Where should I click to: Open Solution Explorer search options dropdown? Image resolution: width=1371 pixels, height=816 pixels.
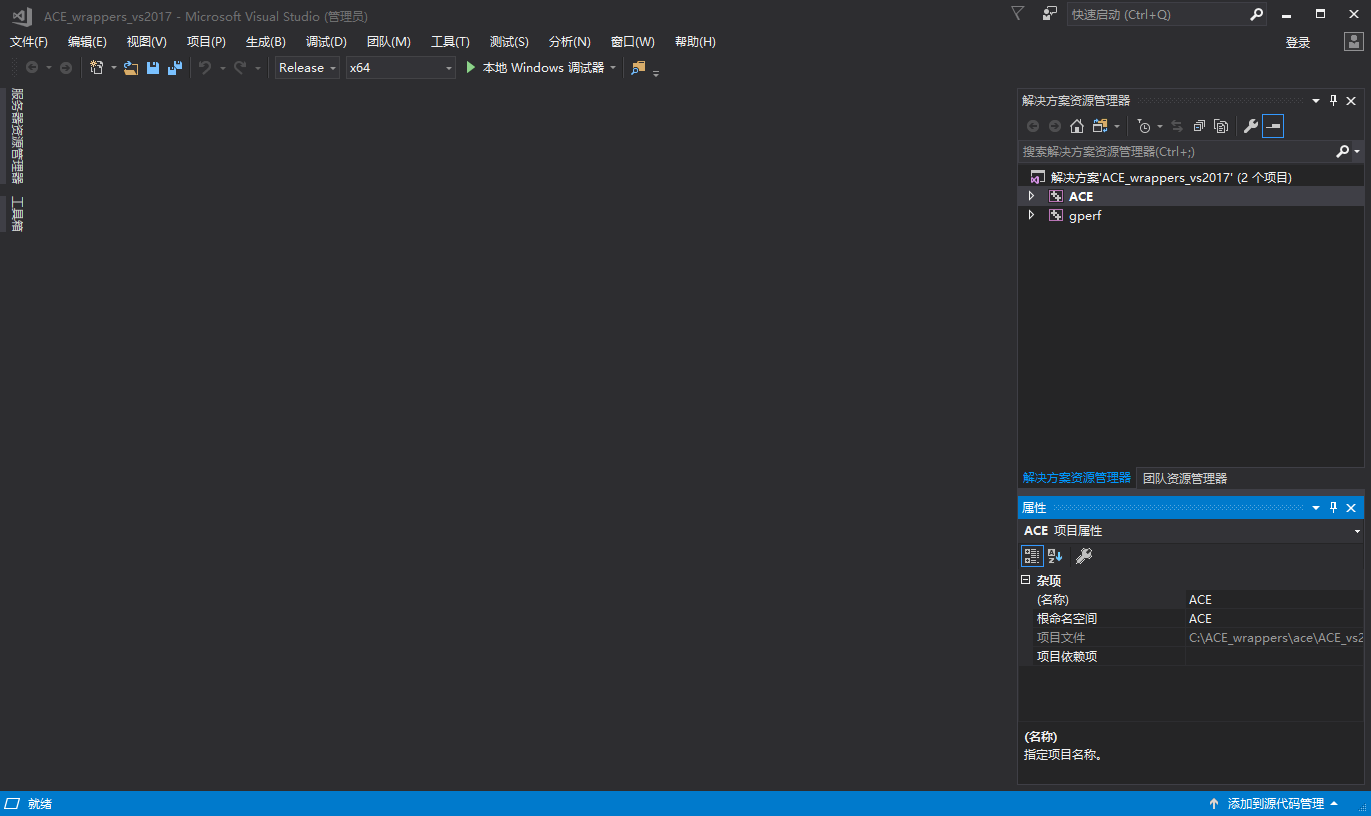pyautogui.click(x=1357, y=152)
